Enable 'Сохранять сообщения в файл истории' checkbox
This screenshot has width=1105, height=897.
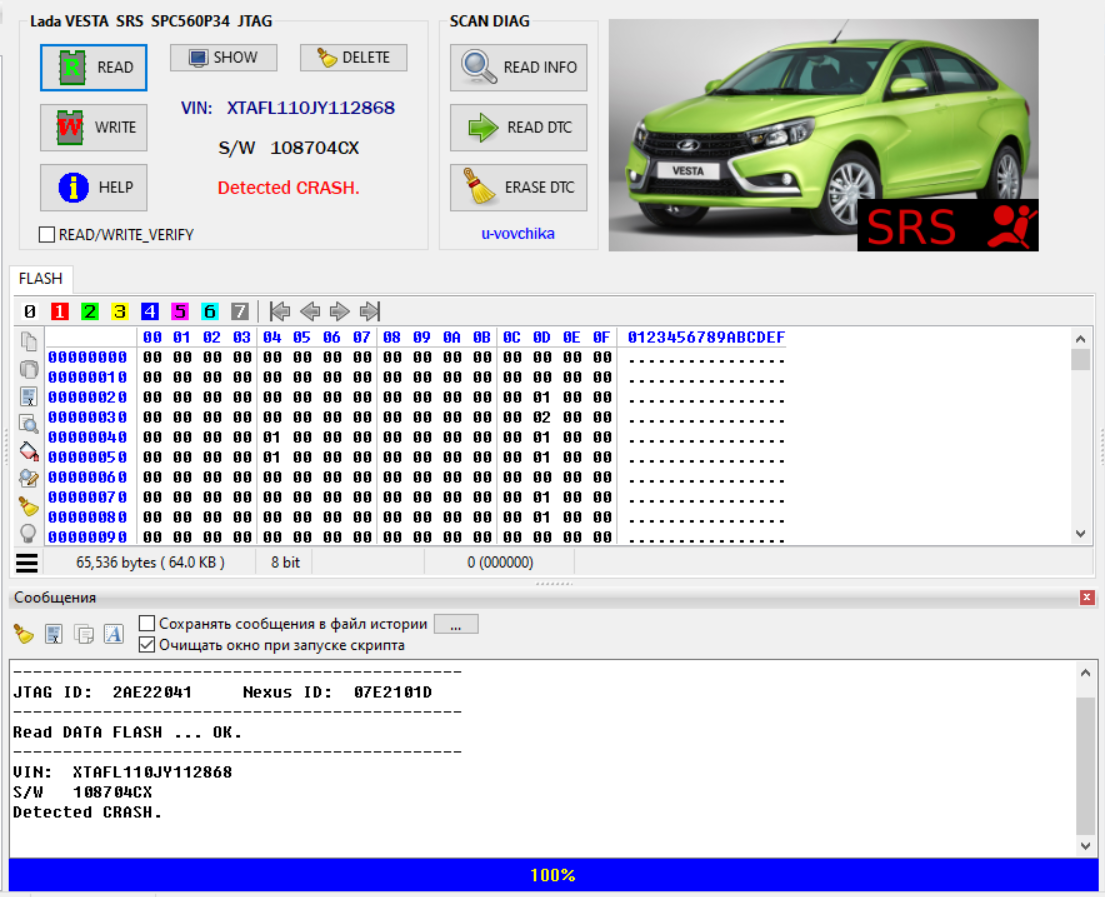(147, 624)
